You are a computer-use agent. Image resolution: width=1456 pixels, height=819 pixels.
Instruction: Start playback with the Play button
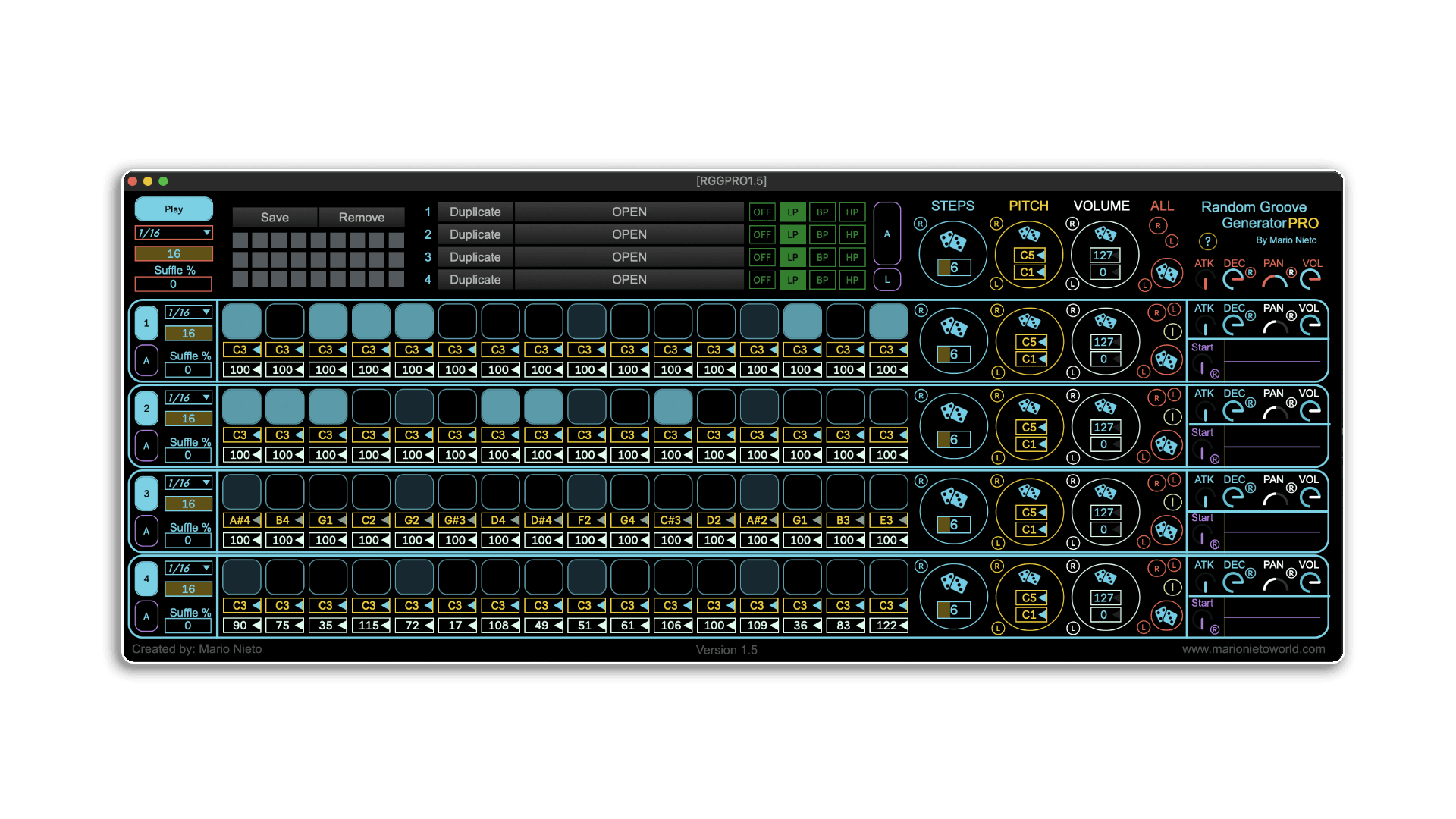pyautogui.click(x=174, y=209)
